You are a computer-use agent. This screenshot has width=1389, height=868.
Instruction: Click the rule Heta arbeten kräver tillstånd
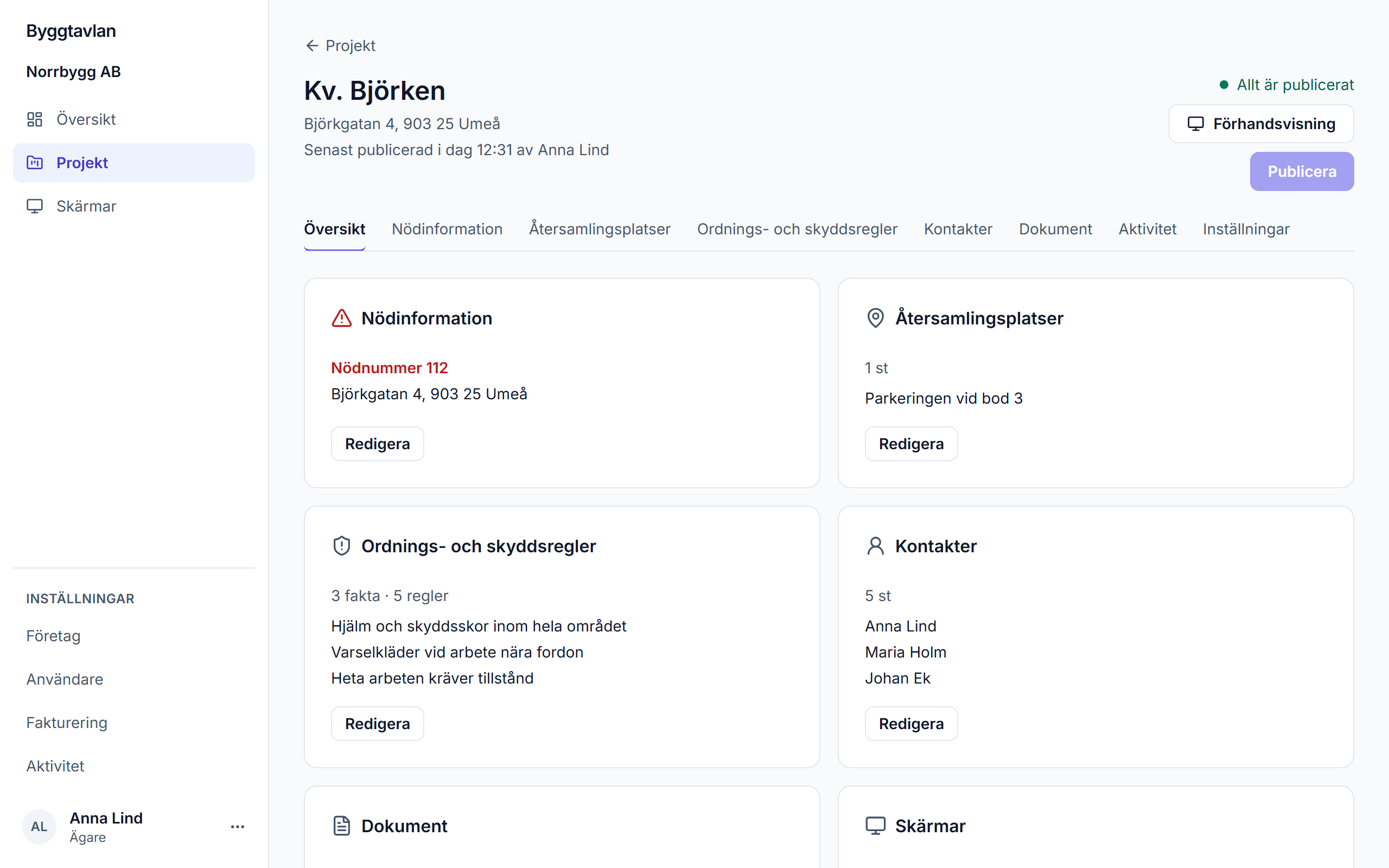[x=432, y=679]
